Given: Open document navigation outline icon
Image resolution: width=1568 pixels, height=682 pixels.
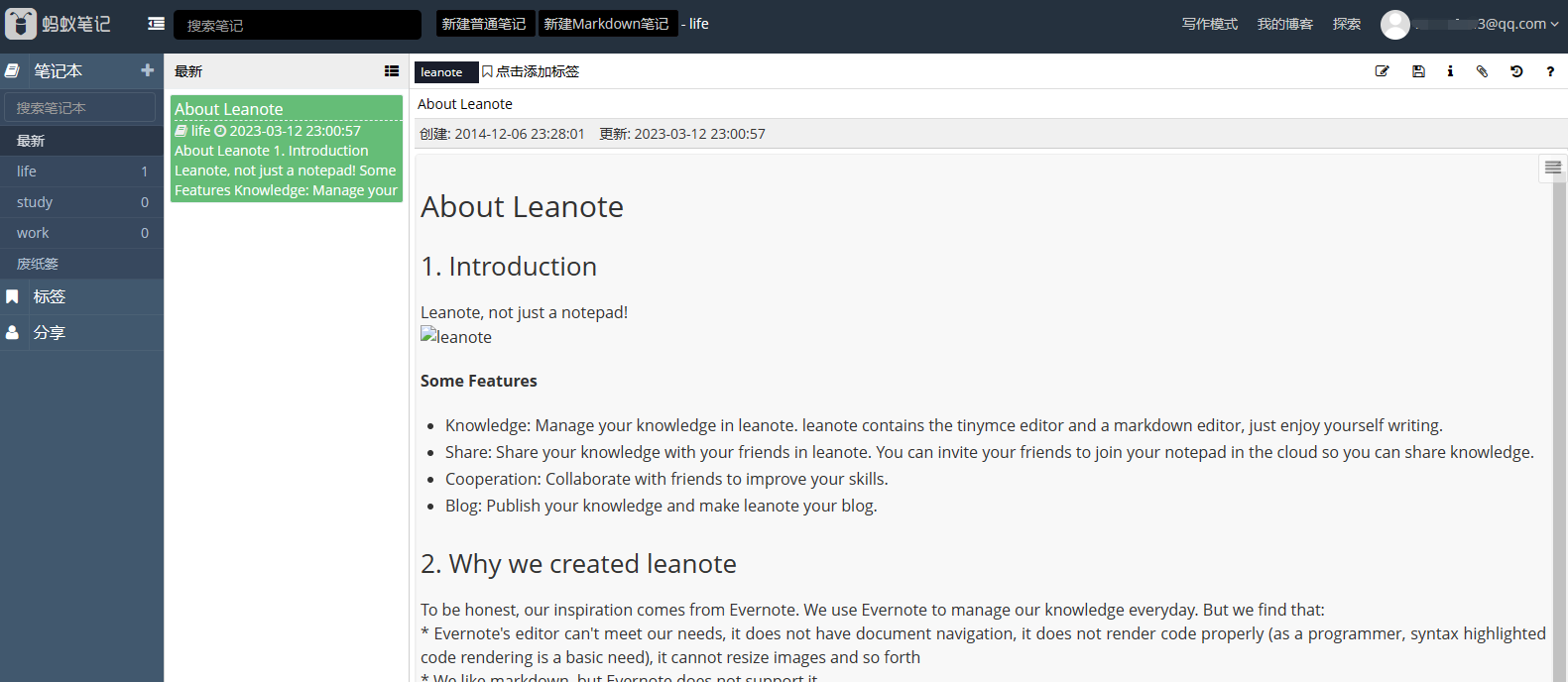Looking at the screenshot, I should tap(1553, 169).
